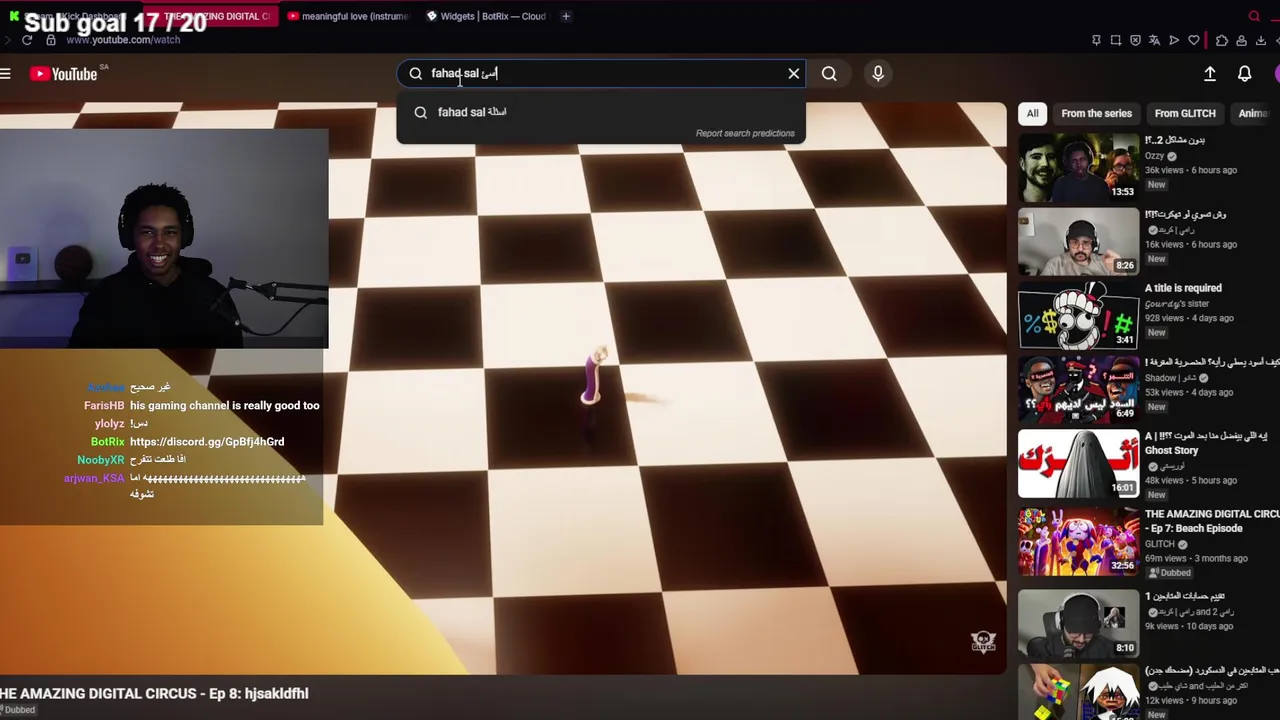The height and width of the screenshot is (720, 1280).
Task: Click inside the YouTube search field
Action: tap(600, 73)
